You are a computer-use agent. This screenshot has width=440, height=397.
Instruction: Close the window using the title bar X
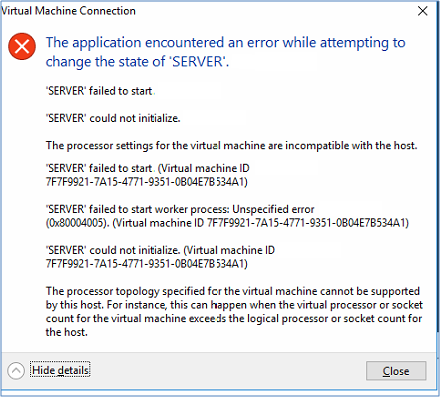click(x=423, y=11)
